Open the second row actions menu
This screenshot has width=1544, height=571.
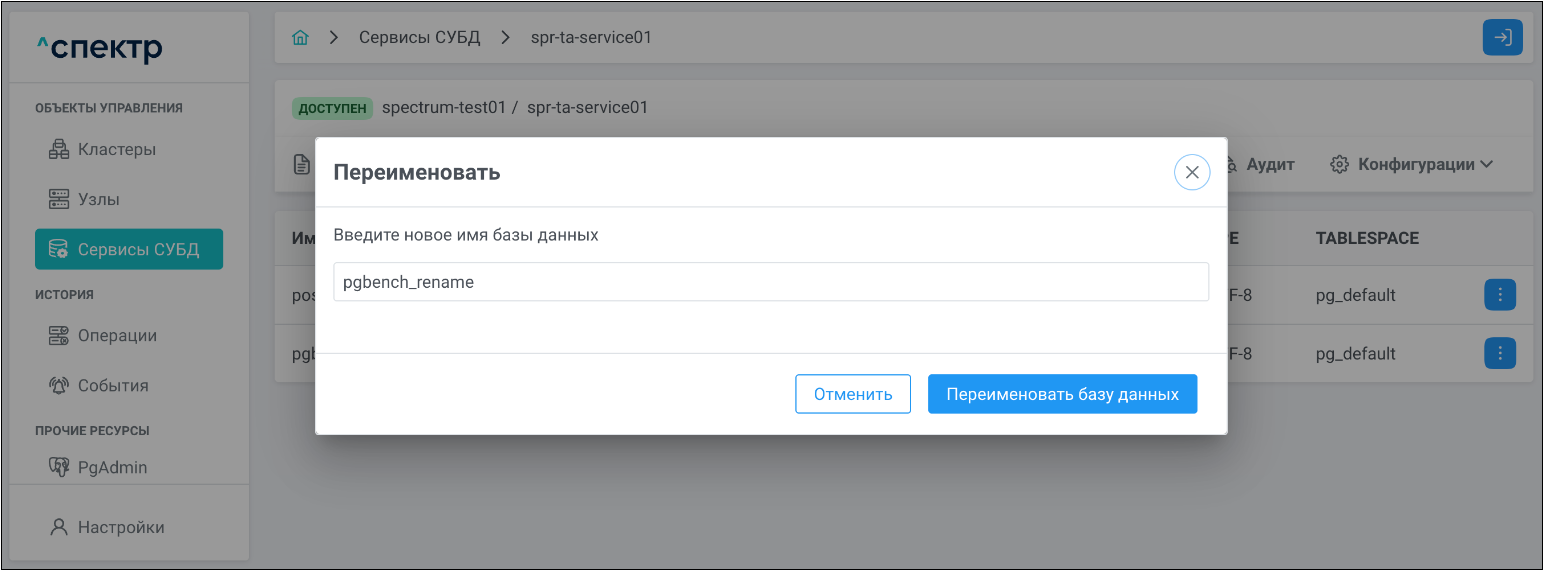[1500, 353]
